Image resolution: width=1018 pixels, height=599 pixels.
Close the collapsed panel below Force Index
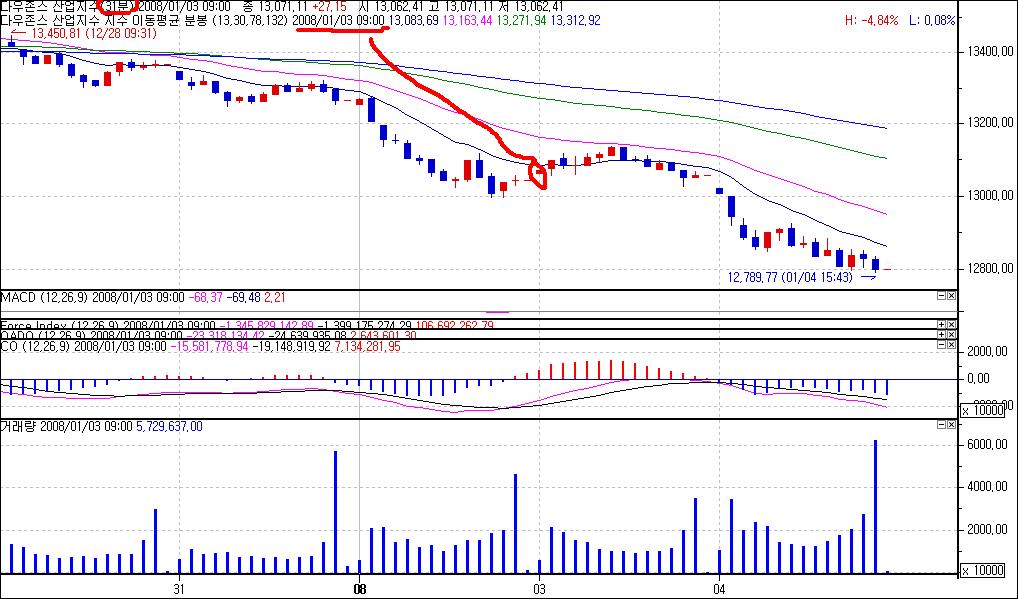point(951,335)
